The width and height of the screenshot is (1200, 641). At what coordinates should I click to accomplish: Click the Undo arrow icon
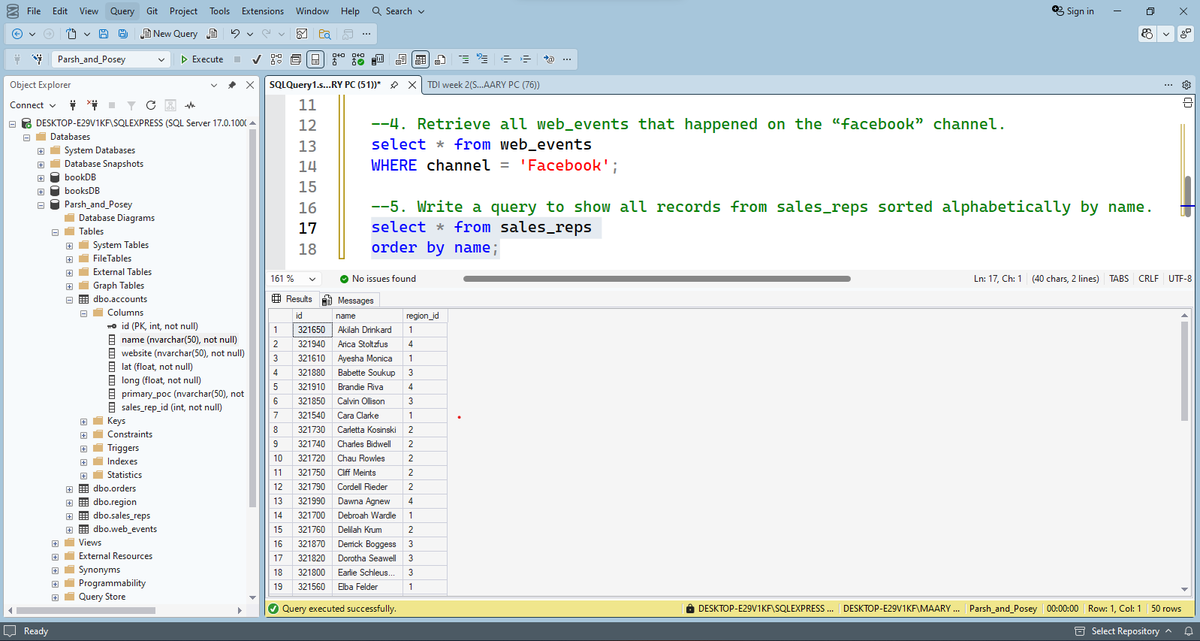(x=235, y=33)
